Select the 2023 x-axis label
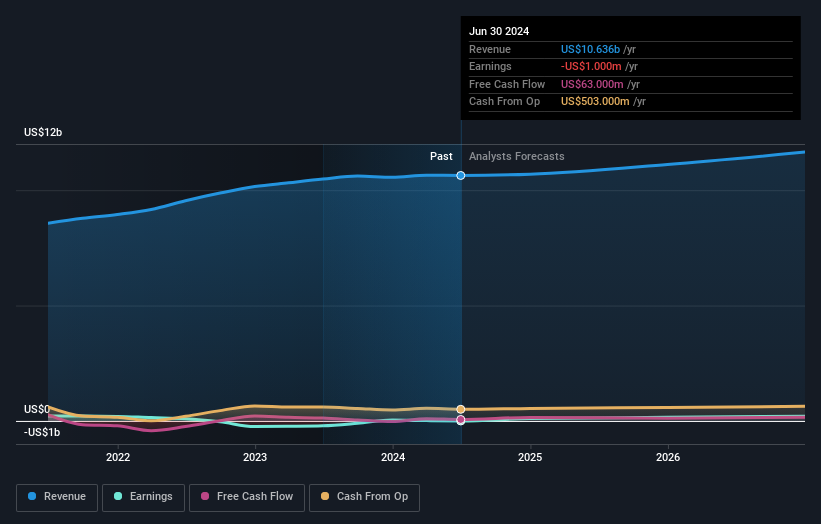 click(255, 457)
